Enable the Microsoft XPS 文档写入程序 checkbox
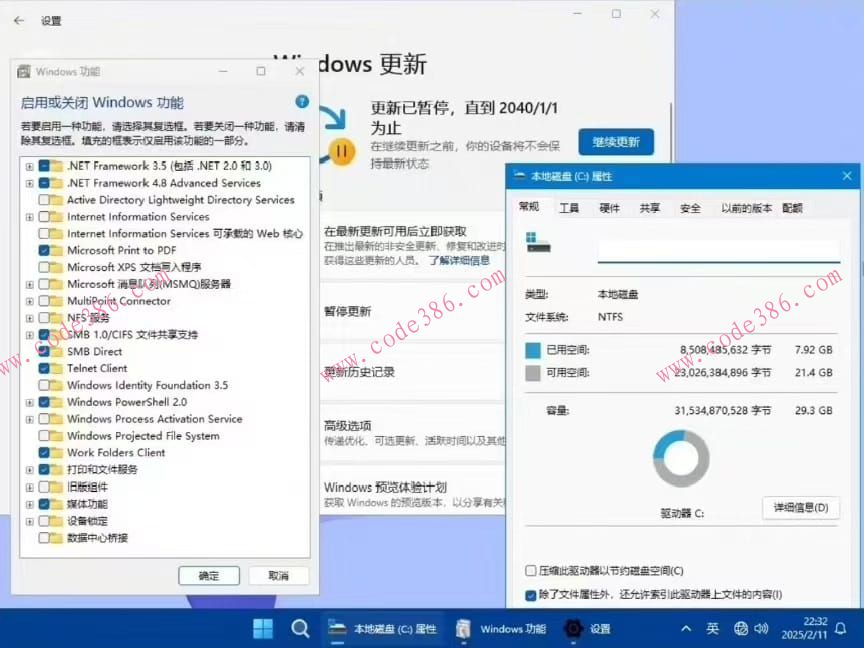 (44, 267)
